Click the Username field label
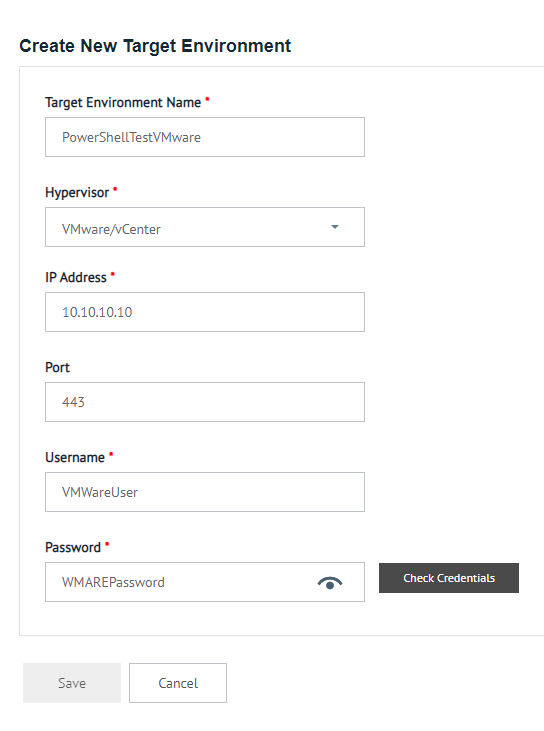Image resolution: width=544 pixels, height=731 pixels. (x=75, y=457)
